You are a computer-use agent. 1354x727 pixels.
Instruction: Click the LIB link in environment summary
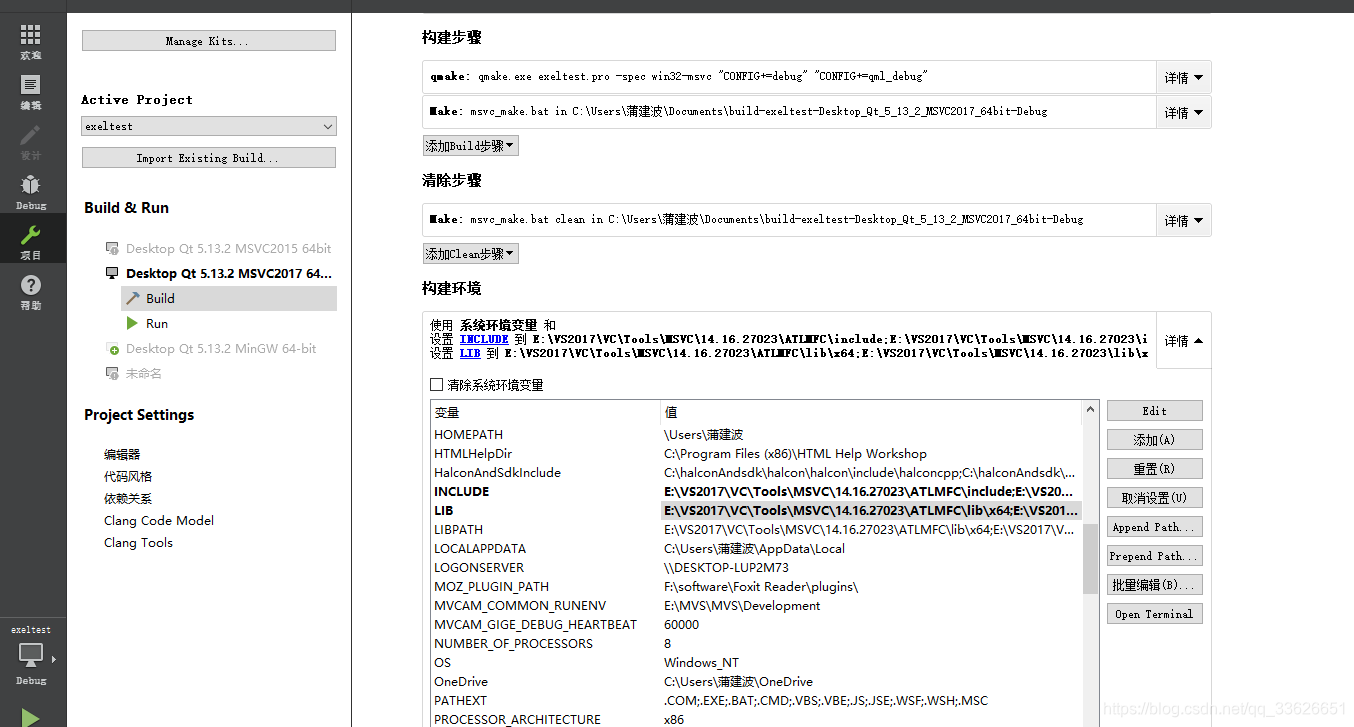click(470, 353)
